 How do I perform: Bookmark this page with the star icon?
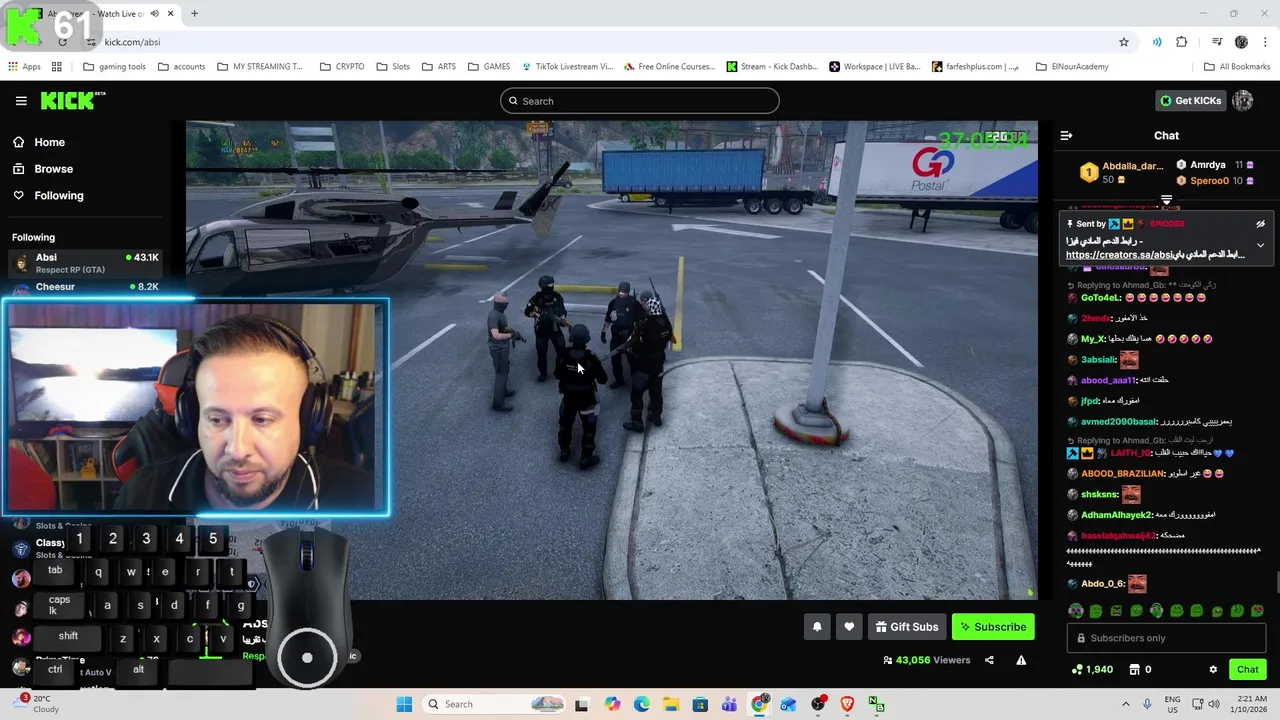(1124, 42)
